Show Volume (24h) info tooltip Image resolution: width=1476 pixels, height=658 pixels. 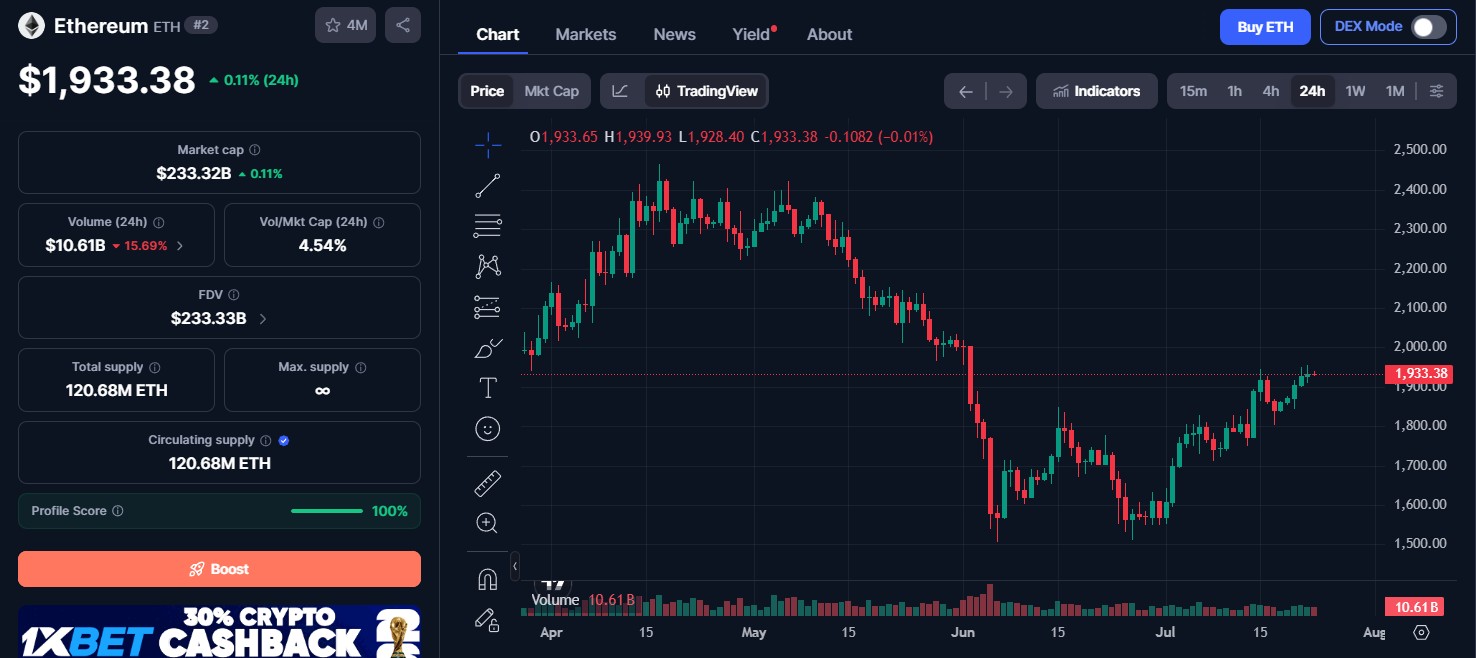159,223
